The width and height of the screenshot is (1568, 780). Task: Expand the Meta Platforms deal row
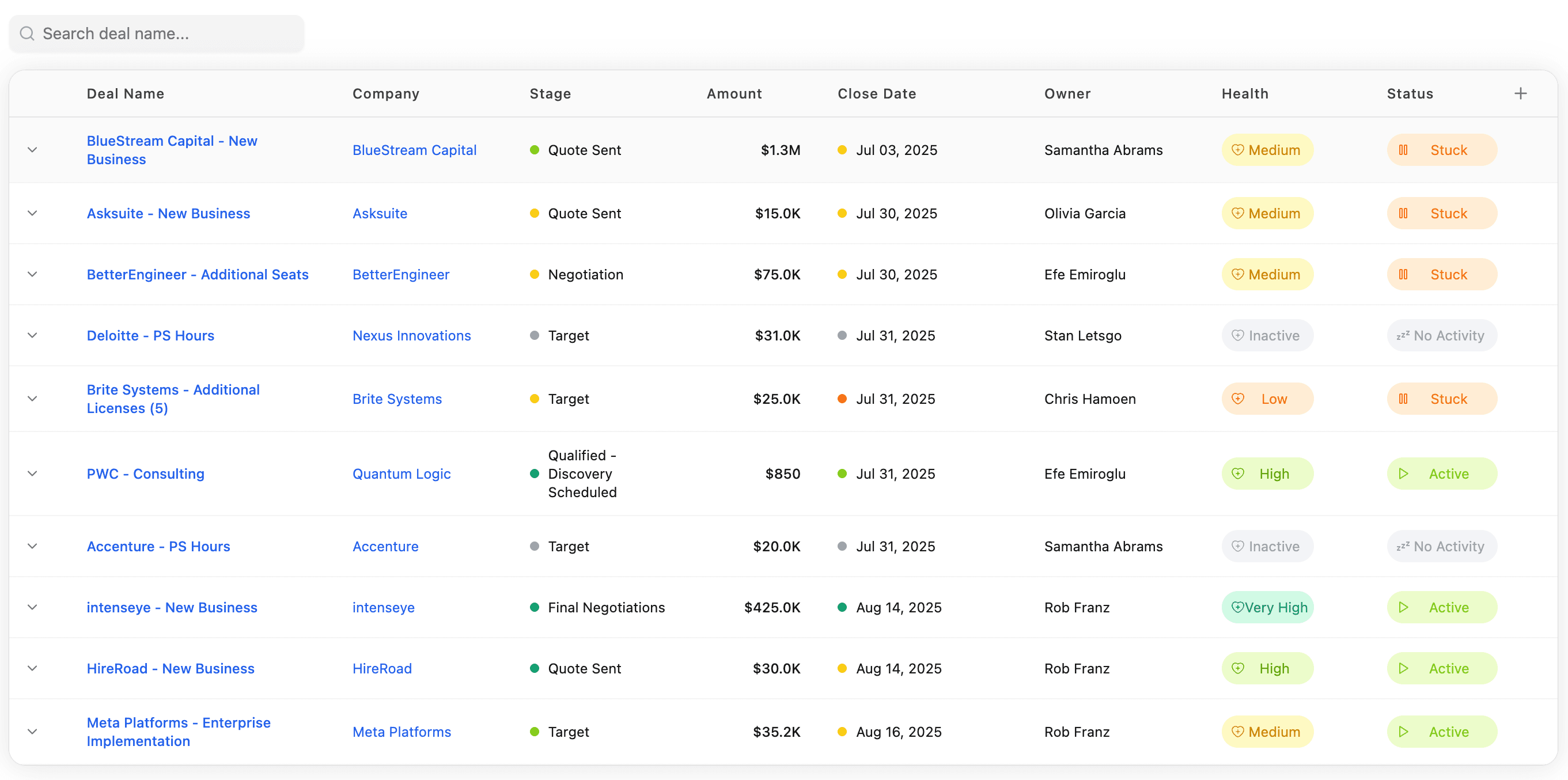[x=32, y=731]
